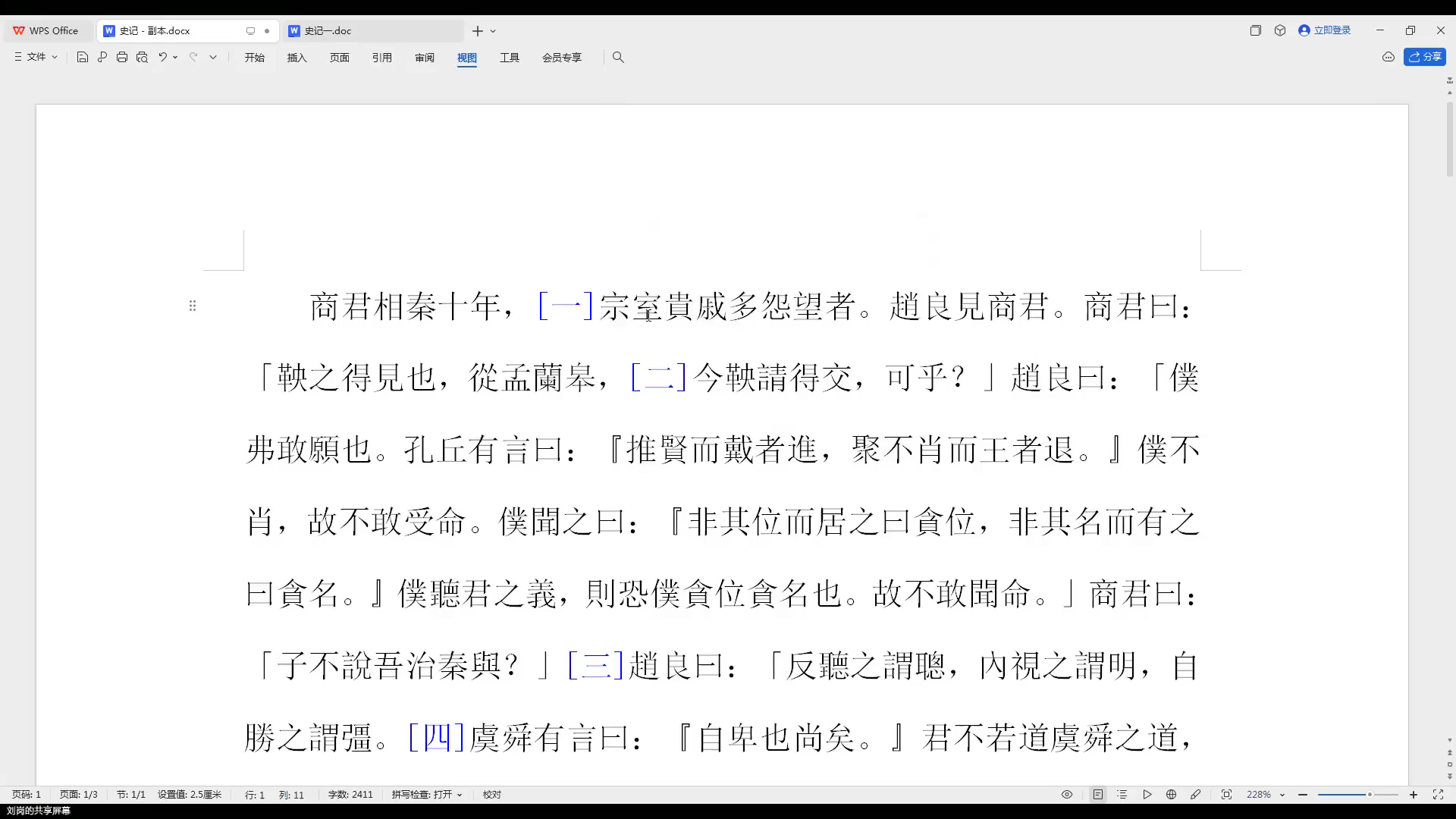
Task: Click 字数: 2411 word count
Action: tap(350, 795)
